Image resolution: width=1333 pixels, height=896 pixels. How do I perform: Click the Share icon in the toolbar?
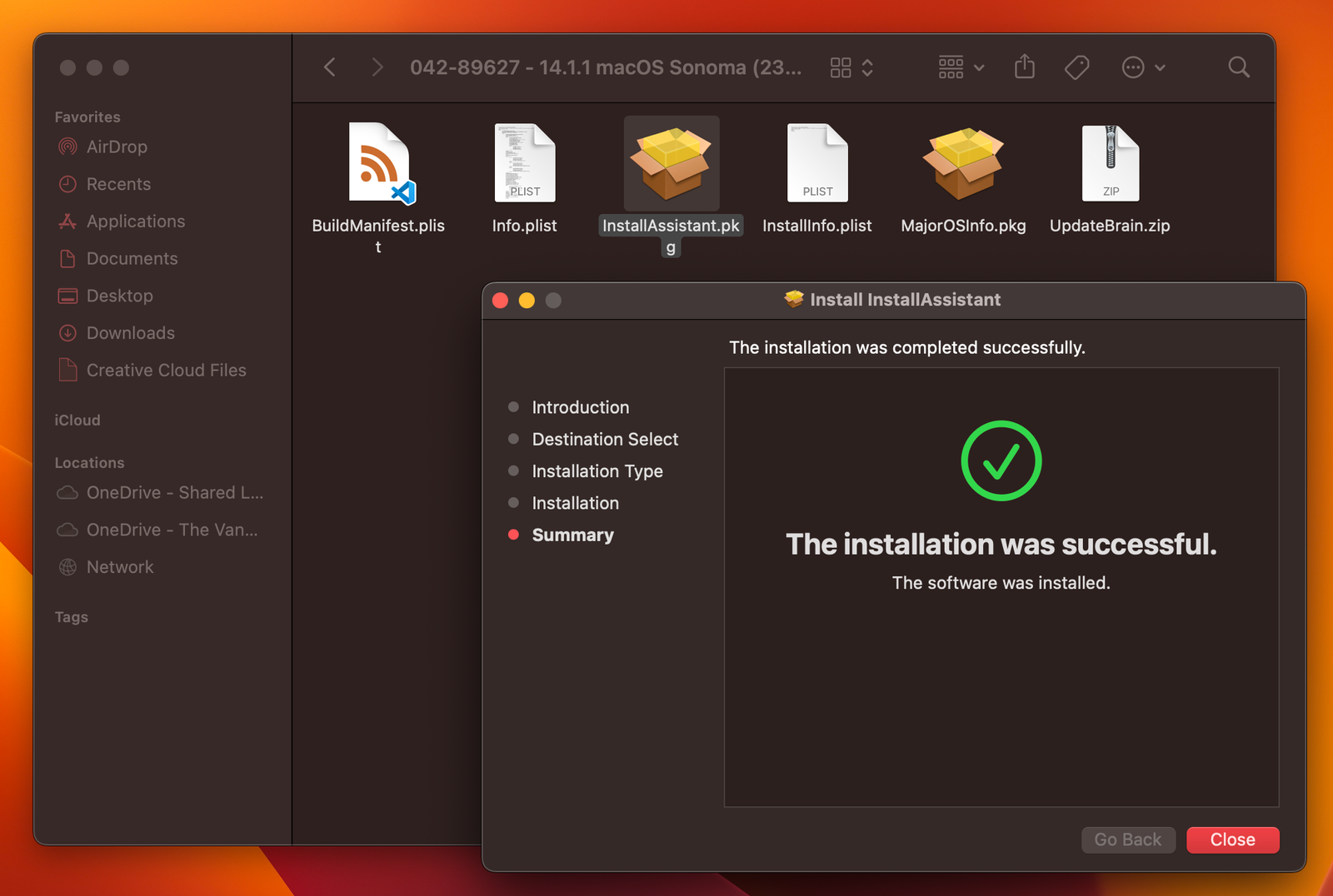point(1024,67)
